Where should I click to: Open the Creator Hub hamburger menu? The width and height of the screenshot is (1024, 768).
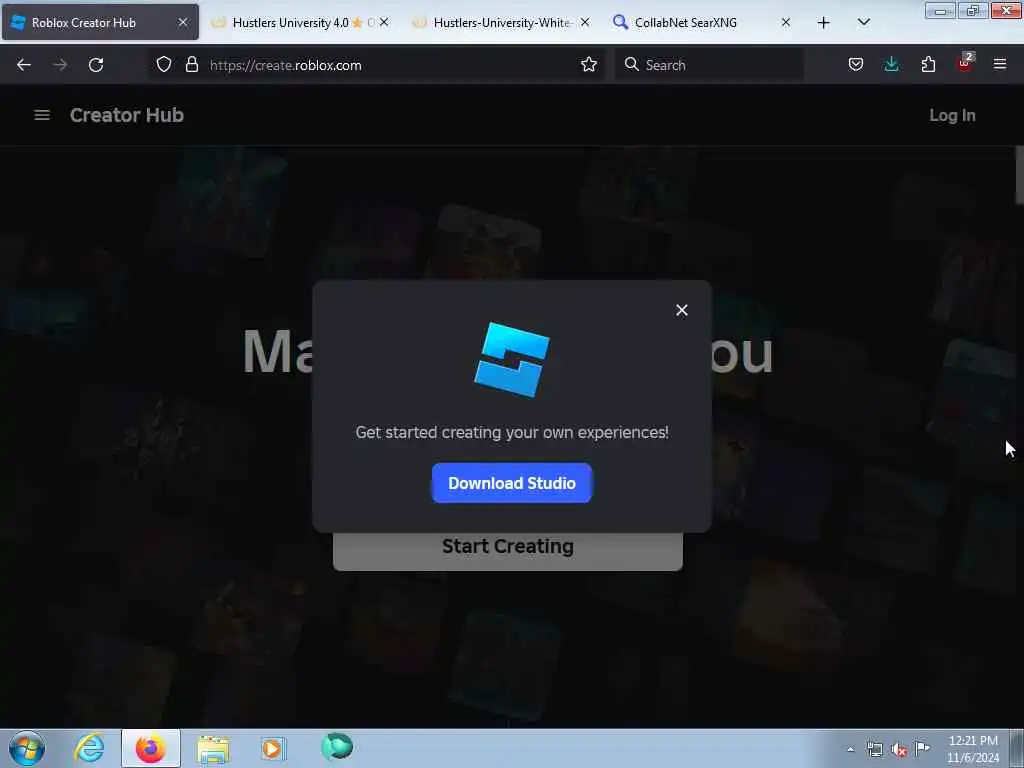point(42,115)
